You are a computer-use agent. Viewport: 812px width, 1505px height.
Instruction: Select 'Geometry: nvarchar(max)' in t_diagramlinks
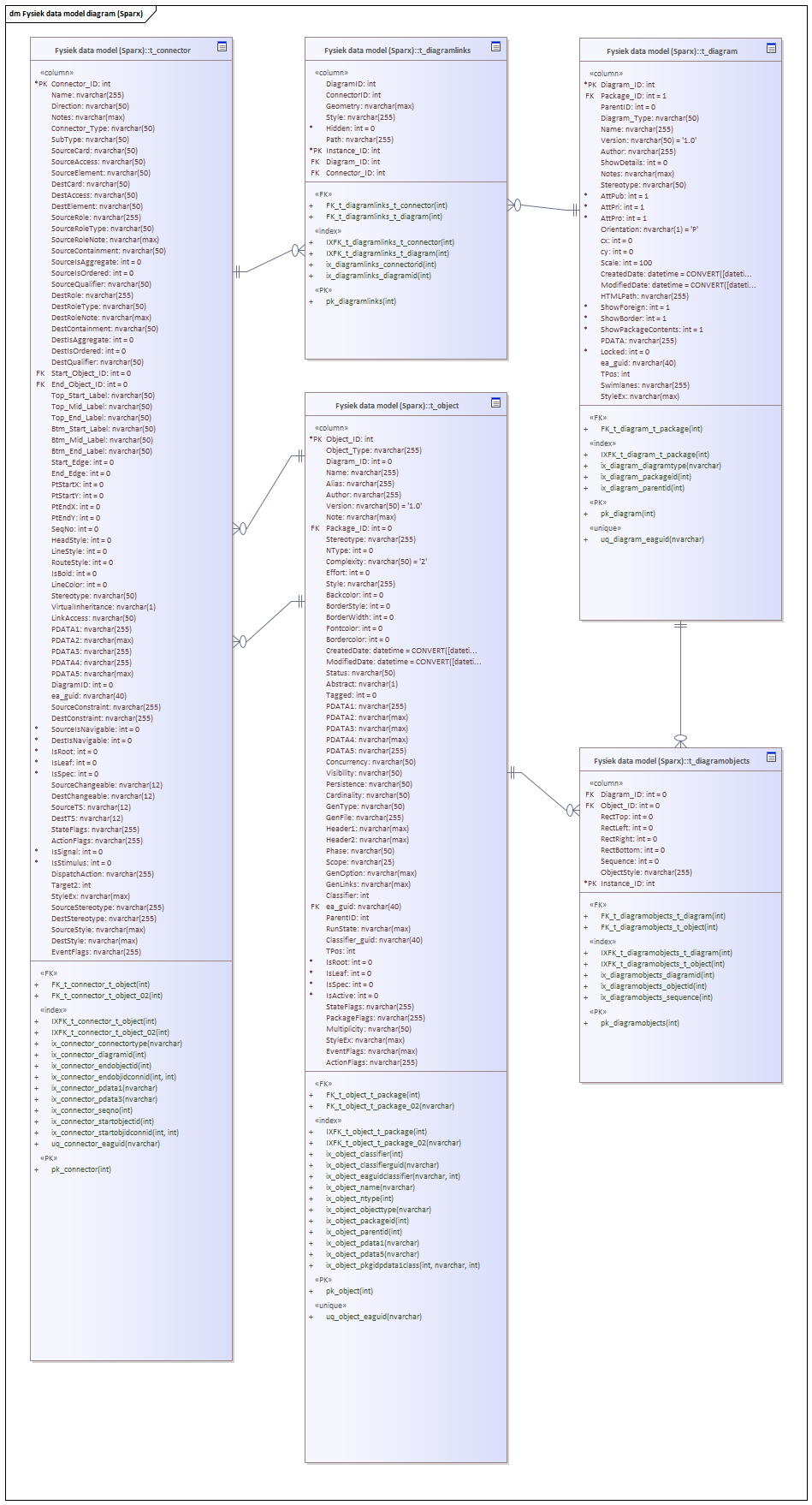(370, 106)
